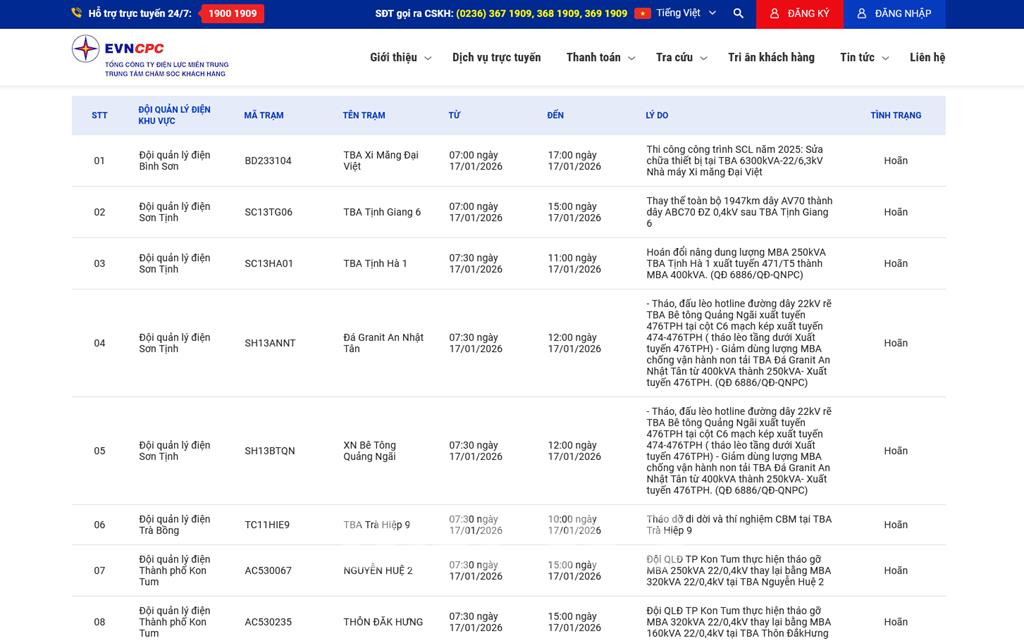Open Tri ân khách hàng page

tap(771, 58)
